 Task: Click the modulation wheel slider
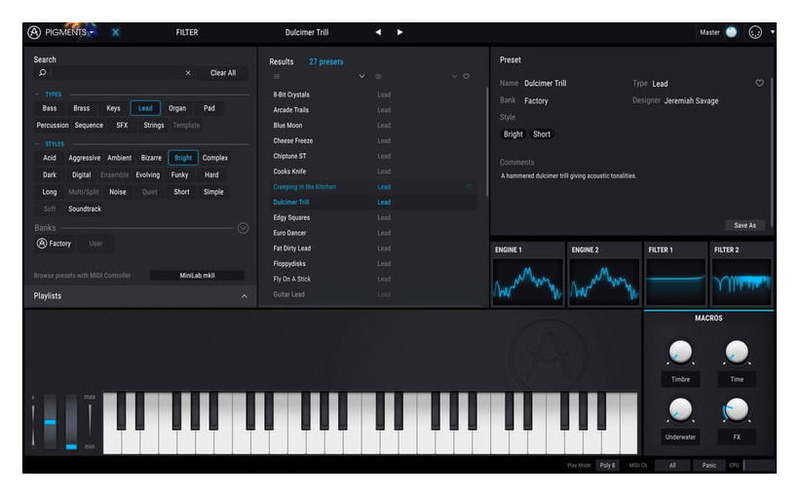[71, 421]
